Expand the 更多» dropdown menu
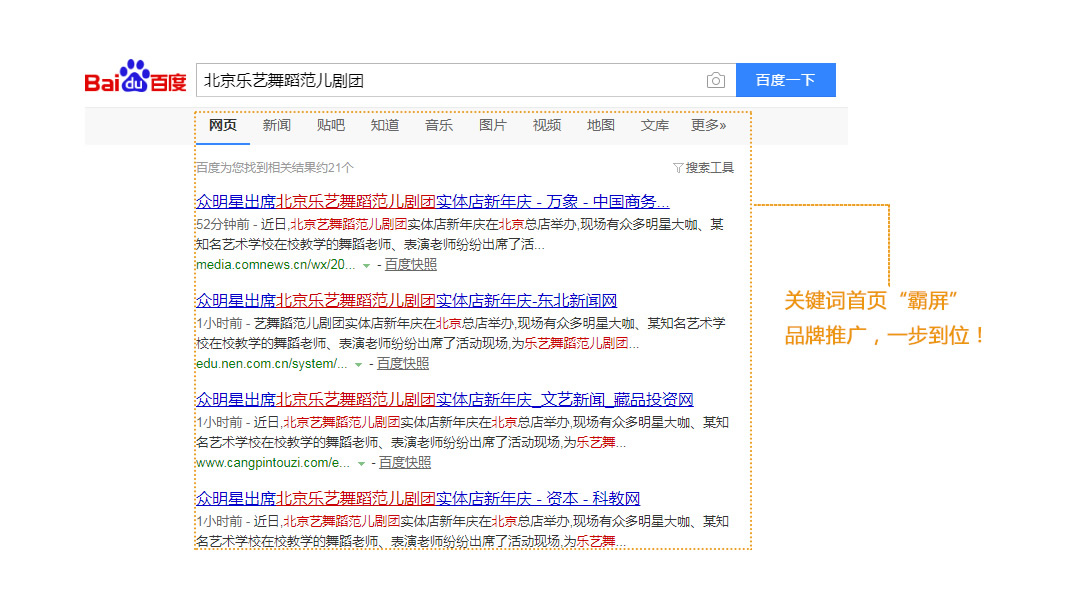 (x=709, y=126)
